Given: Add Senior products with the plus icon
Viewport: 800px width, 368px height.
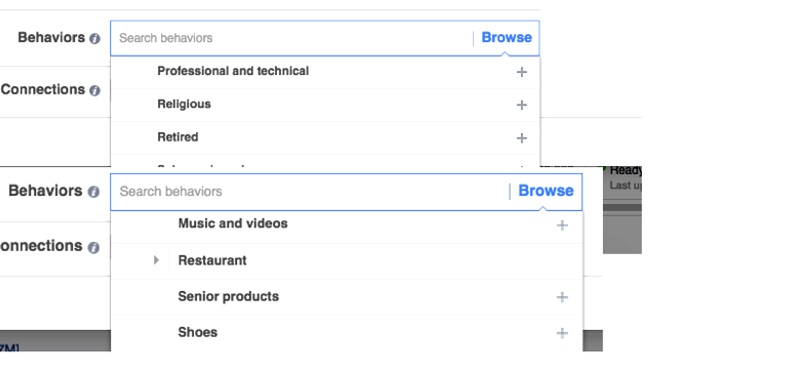Looking at the screenshot, I should pos(562,297).
